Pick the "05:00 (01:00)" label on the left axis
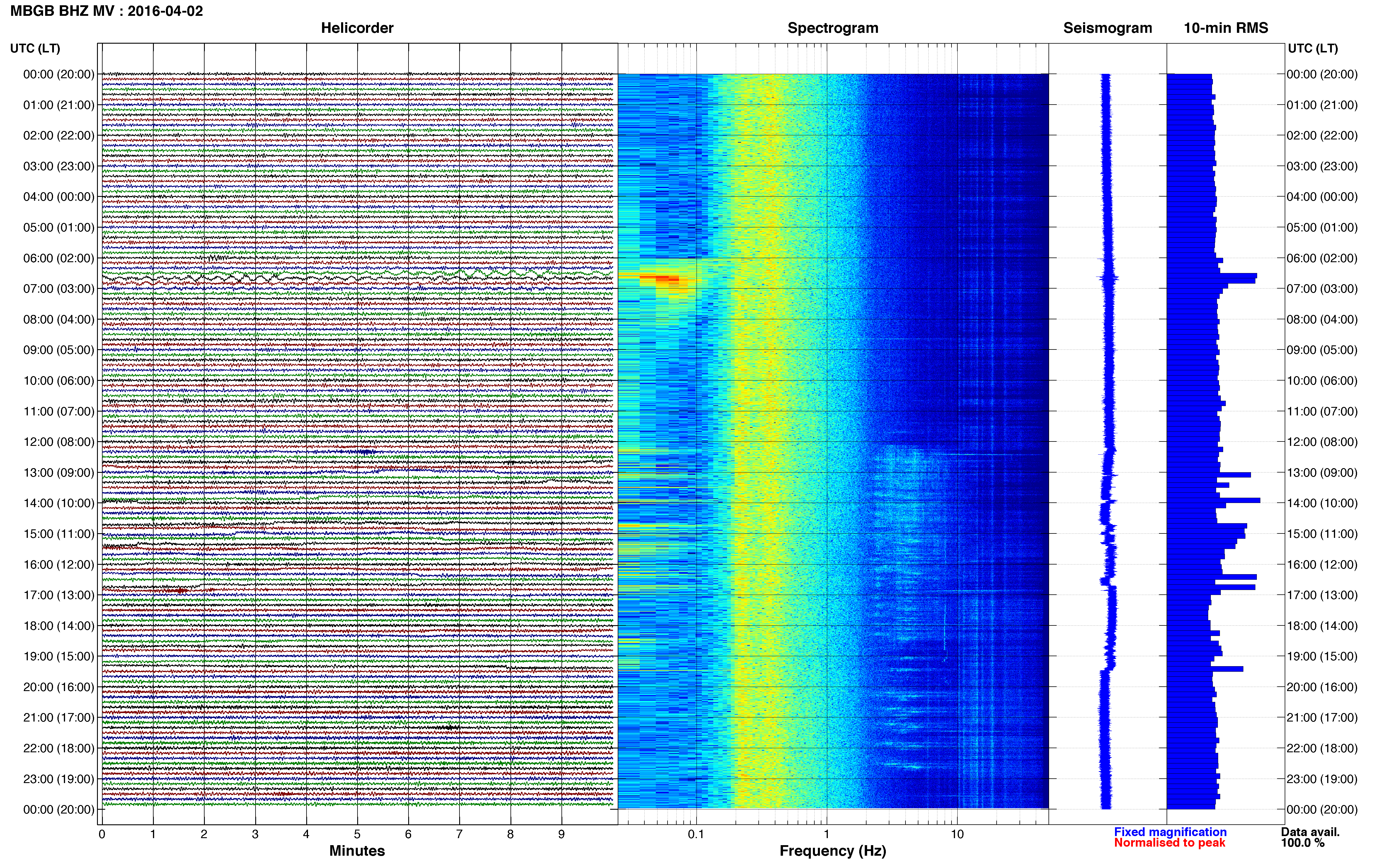 coord(59,227)
